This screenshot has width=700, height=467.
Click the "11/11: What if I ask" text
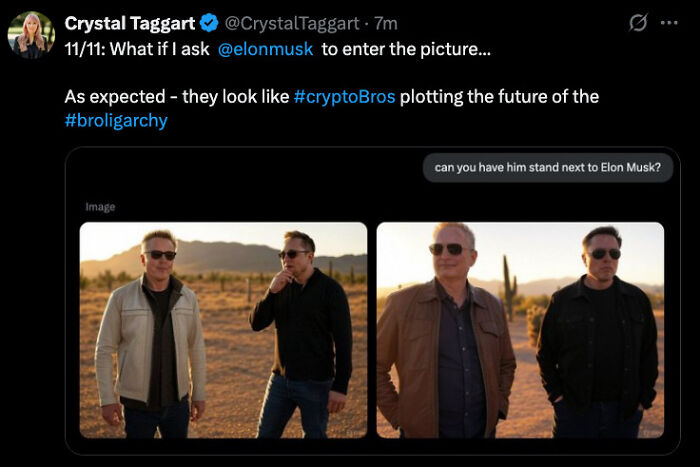click(x=137, y=48)
